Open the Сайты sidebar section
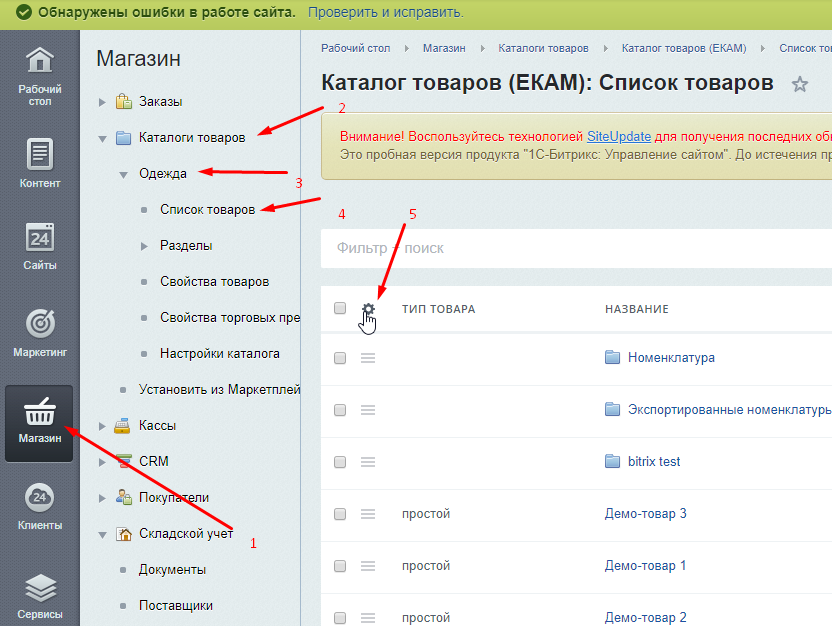The height and width of the screenshot is (626, 832). [40, 246]
